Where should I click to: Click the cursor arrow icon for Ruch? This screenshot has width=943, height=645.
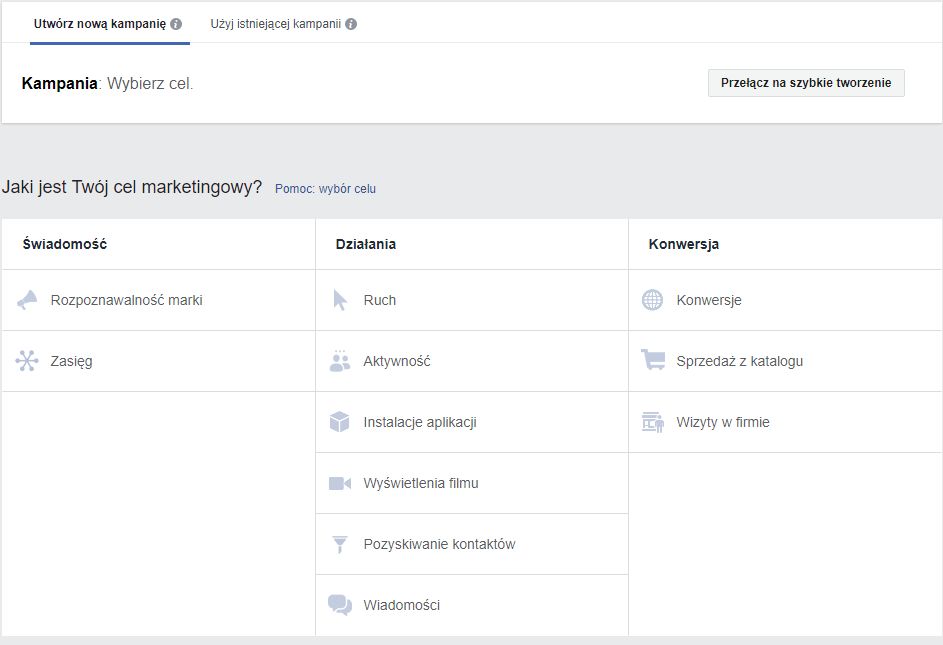pyautogui.click(x=340, y=300)
